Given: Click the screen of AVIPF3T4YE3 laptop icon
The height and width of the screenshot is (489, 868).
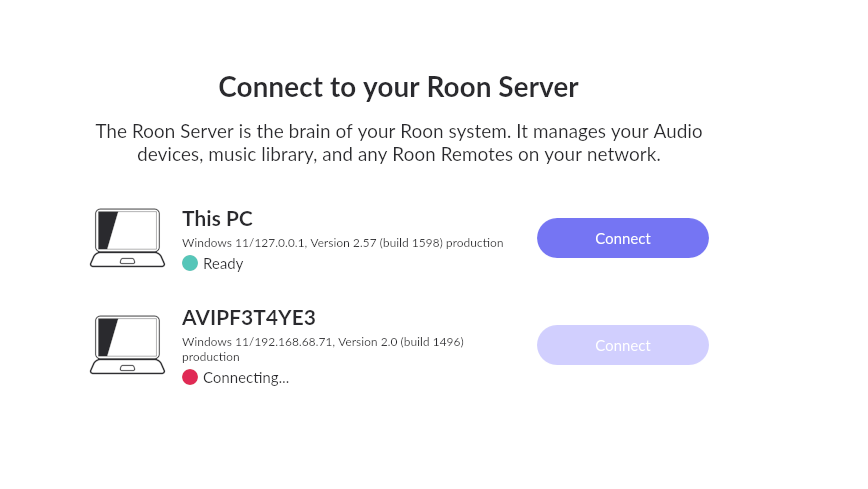Looking at the screenshot, I should click(127, 337).
